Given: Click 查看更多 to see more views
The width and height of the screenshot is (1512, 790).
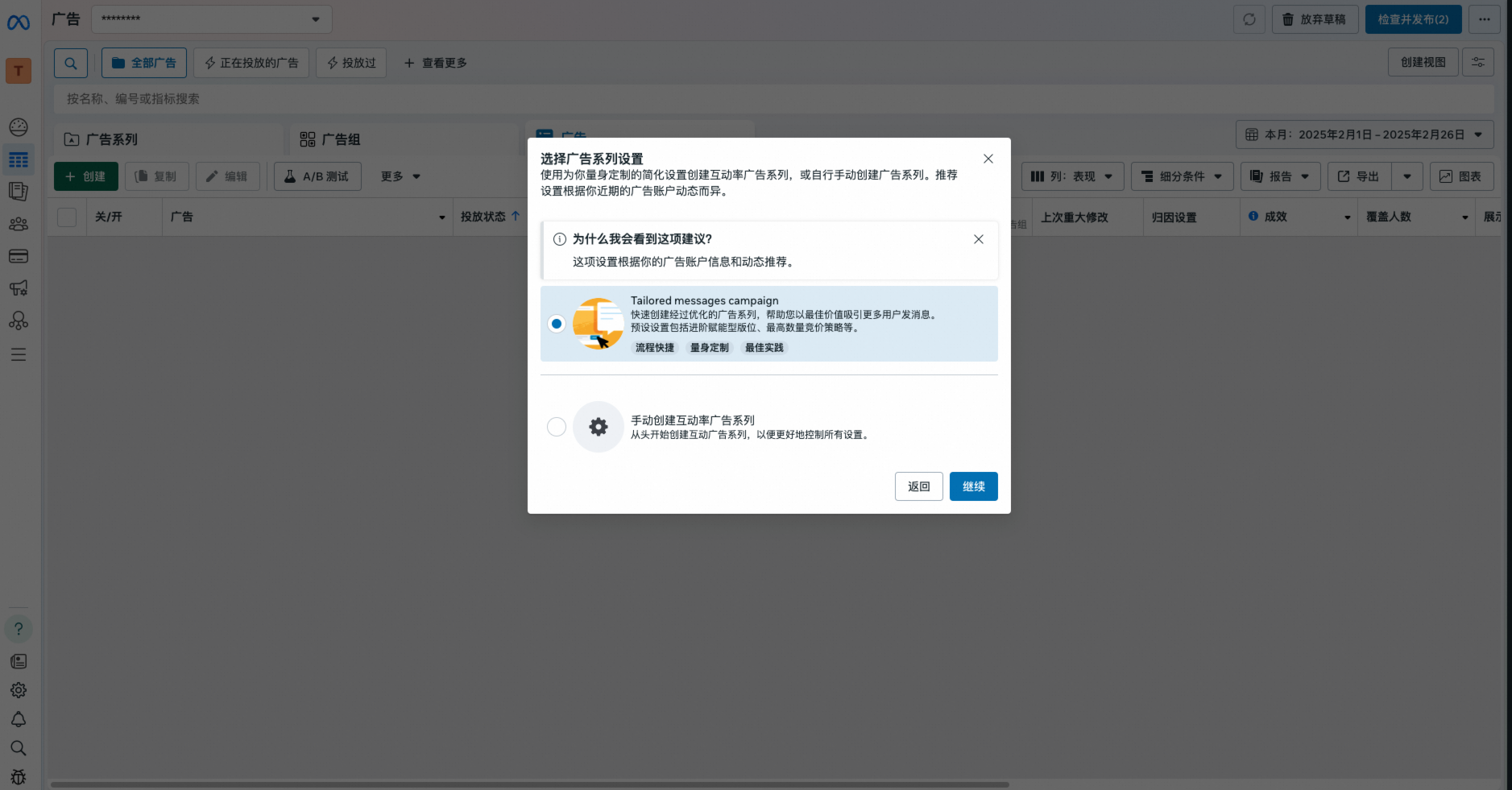Looking at the screenshot, I should (435, 63).
